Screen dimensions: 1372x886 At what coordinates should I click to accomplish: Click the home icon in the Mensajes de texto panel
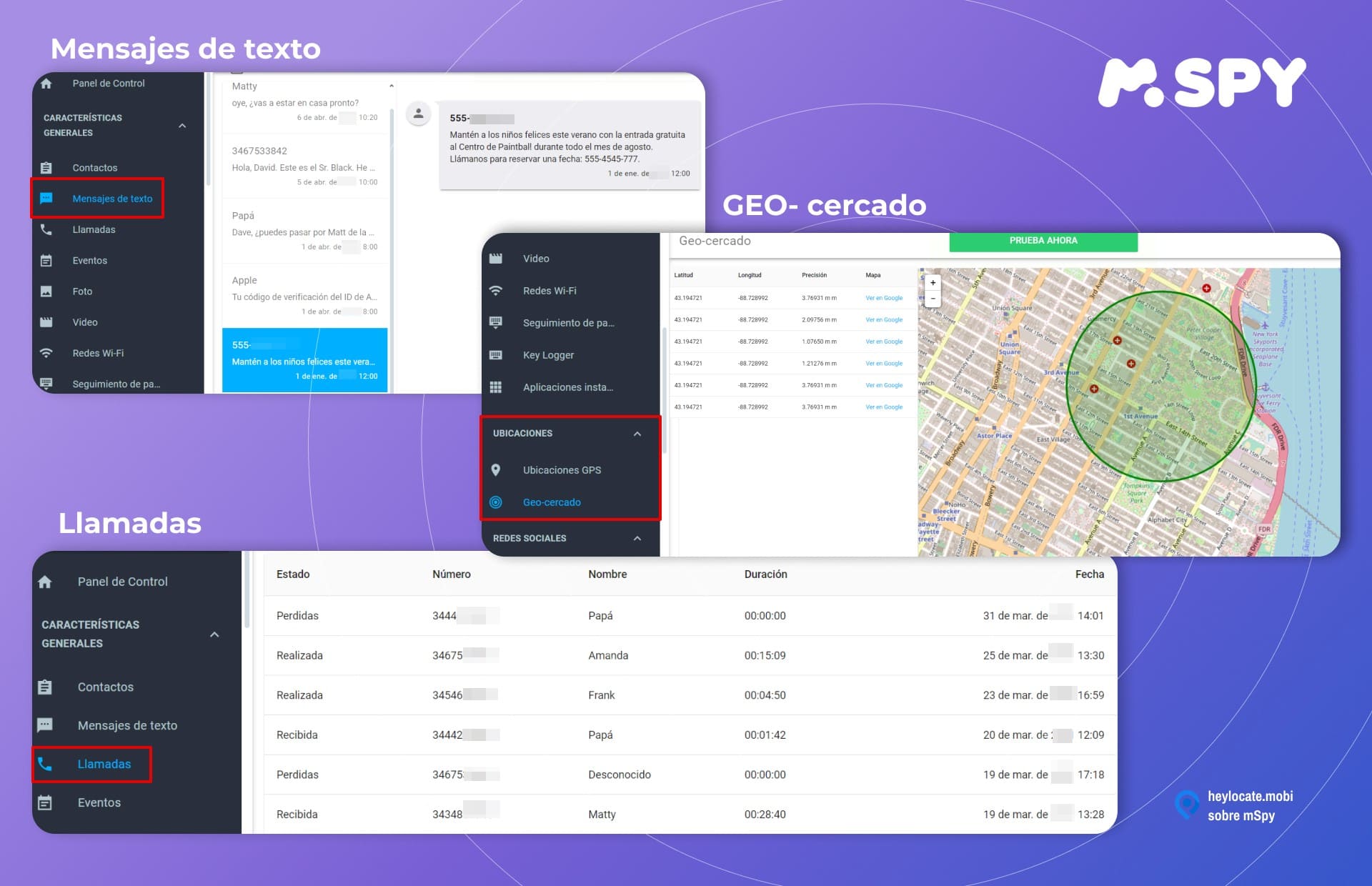[46, 84]
